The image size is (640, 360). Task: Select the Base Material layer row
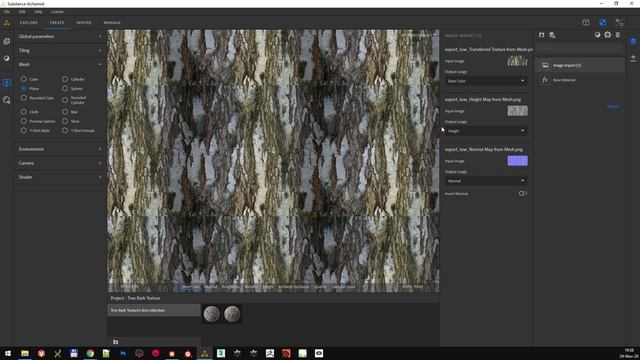coord(580,80)
